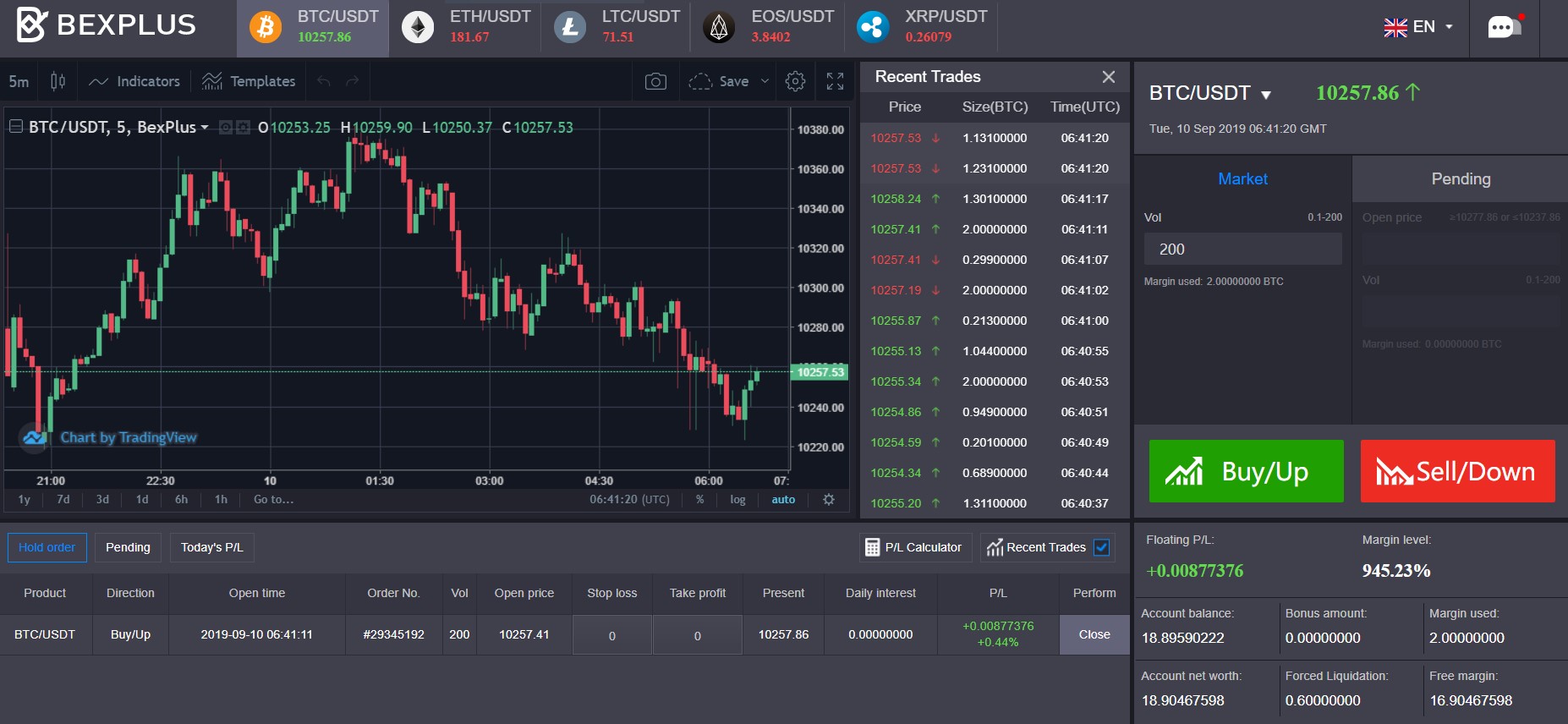Click the Vol input field showing 200
This screenshot has width=1568, height=724.
[x=1242, y=250]
